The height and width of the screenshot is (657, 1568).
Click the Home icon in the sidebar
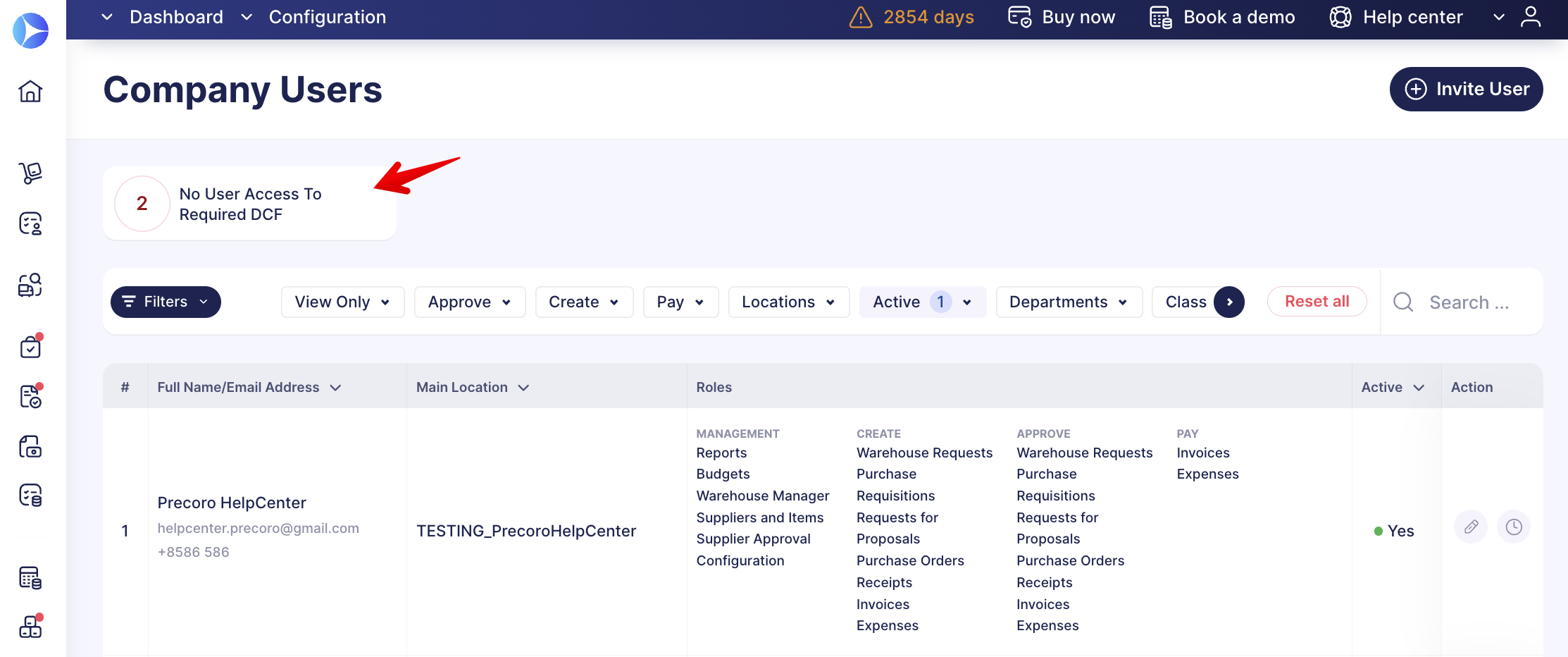[x=30, y=91]
